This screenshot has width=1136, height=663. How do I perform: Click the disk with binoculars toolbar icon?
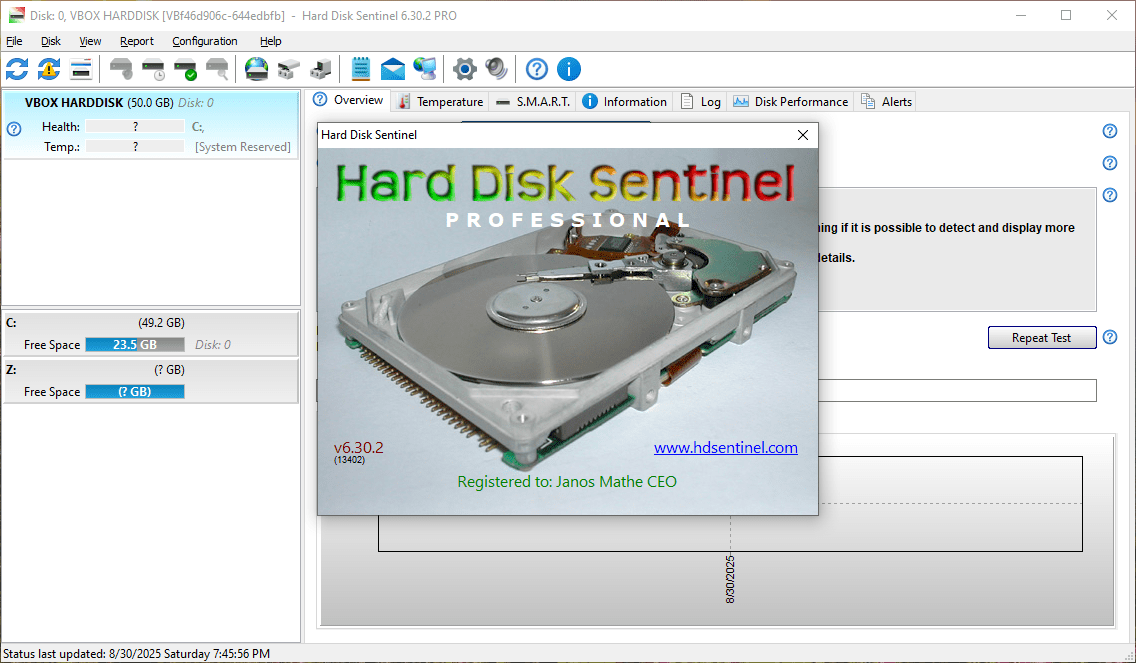(x=288, y=69)
